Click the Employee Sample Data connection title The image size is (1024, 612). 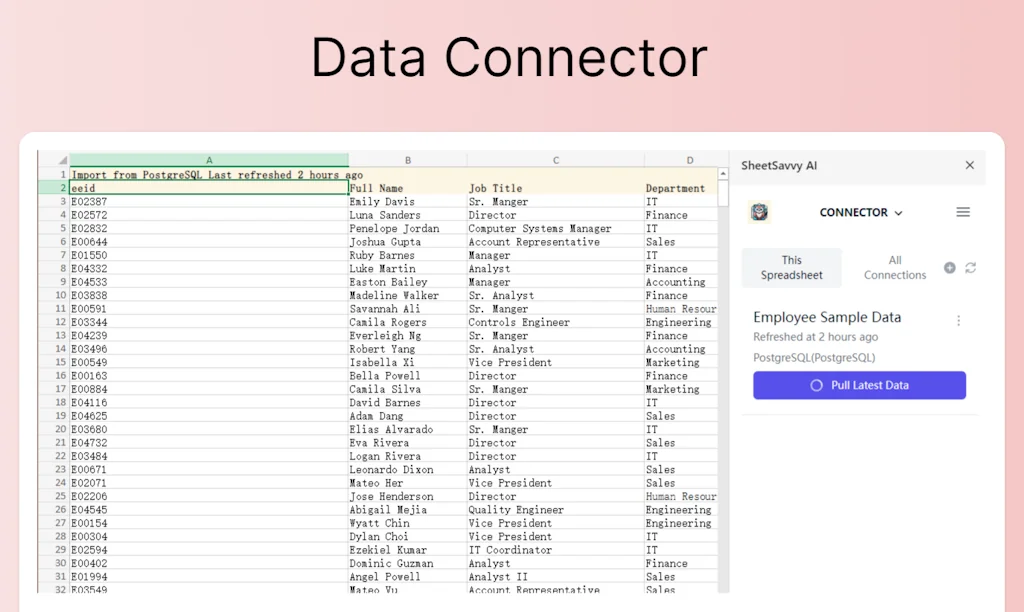click(829, 317)
